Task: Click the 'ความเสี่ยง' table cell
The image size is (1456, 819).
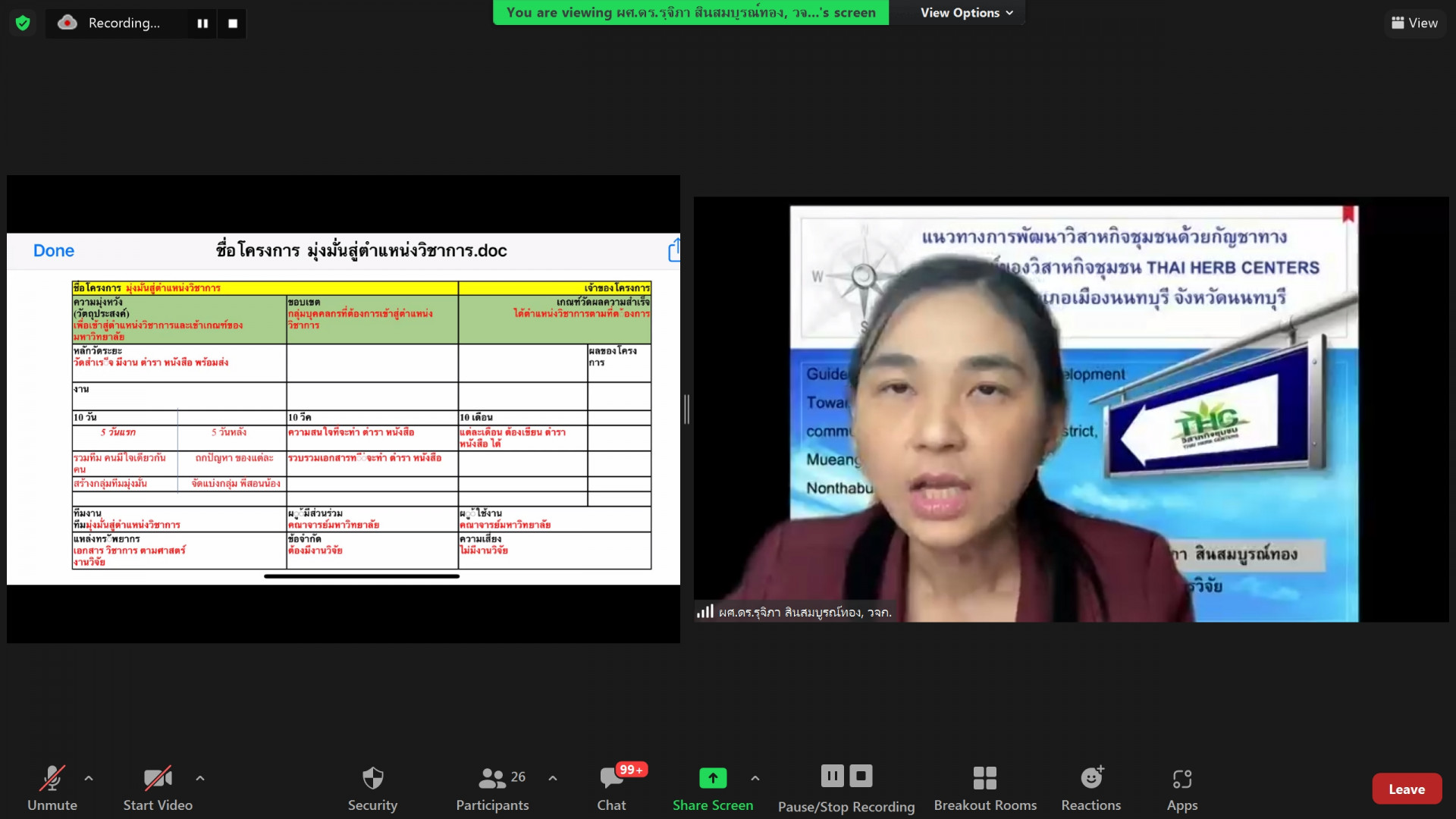Action: pyautogui.click(x=554, y=551)
